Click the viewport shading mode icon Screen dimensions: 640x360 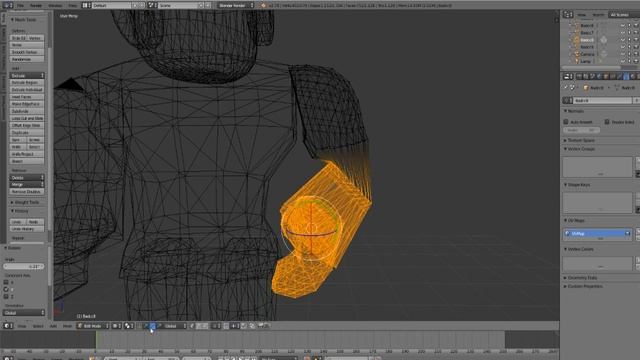tap(116, 326)
